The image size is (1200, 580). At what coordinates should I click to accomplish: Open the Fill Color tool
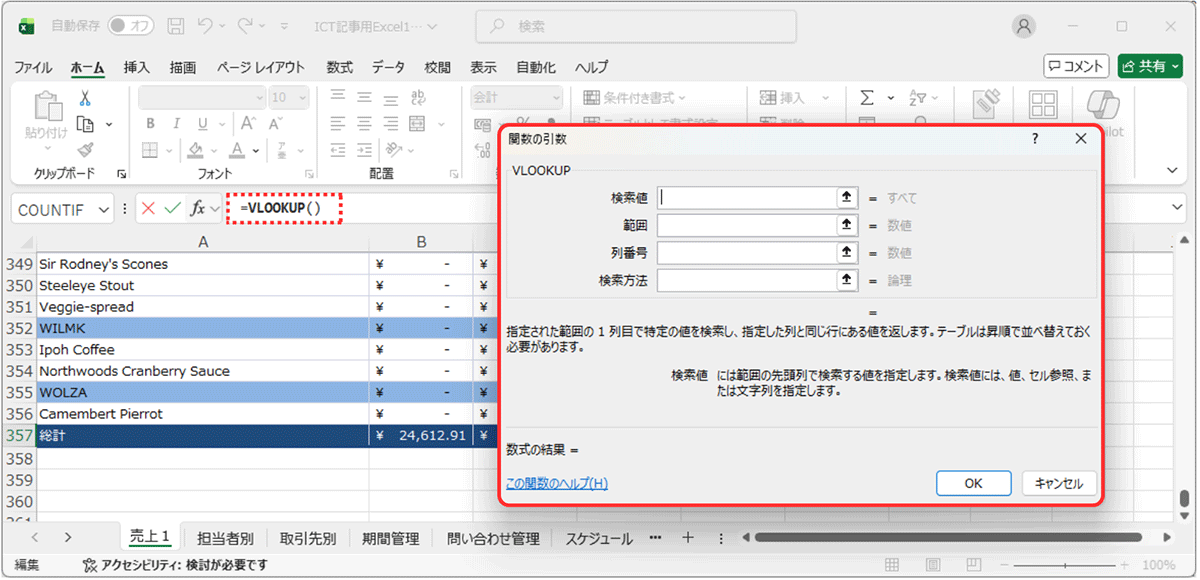coord(195,151)
